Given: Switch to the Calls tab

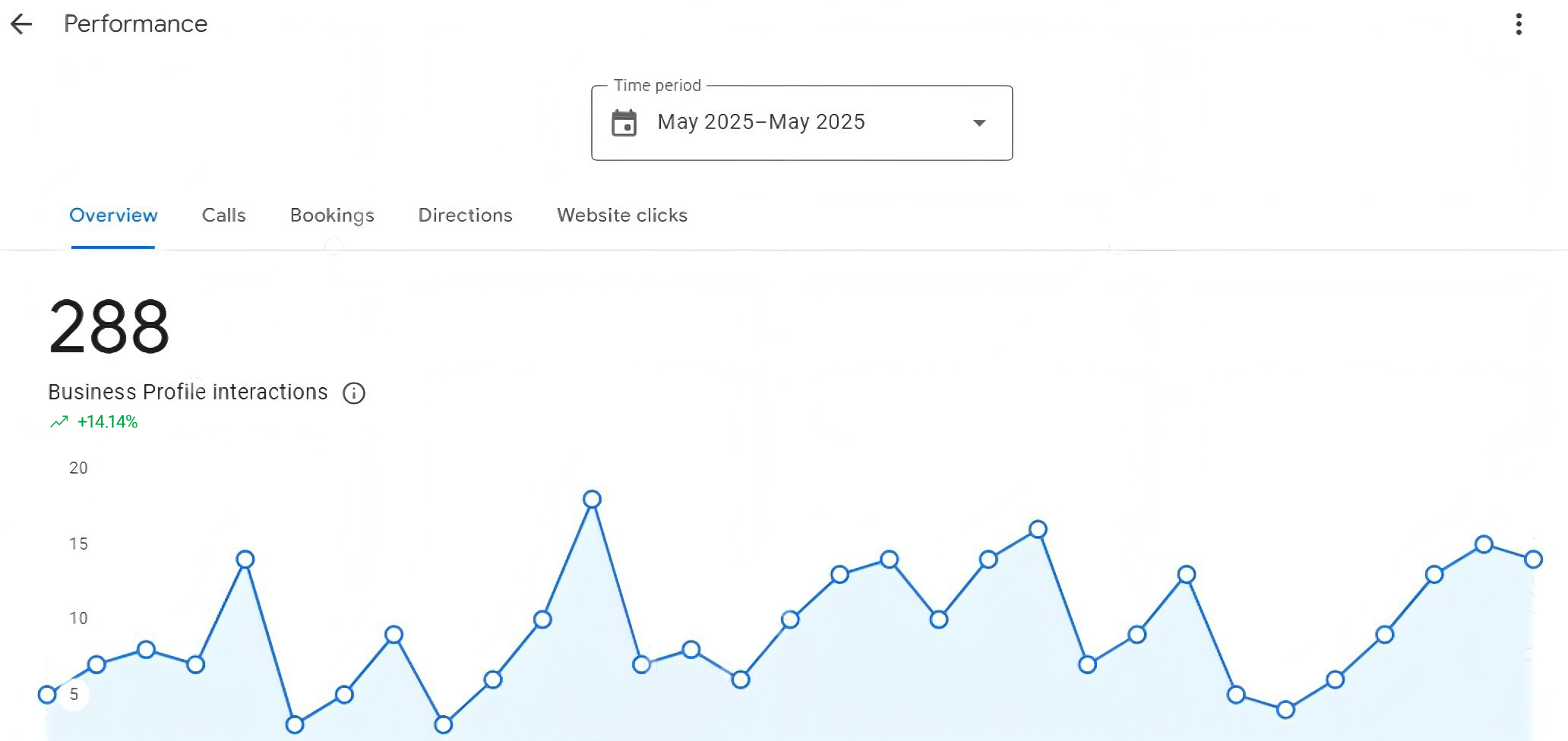Looking at the screenshot, I should coord(223,216).
